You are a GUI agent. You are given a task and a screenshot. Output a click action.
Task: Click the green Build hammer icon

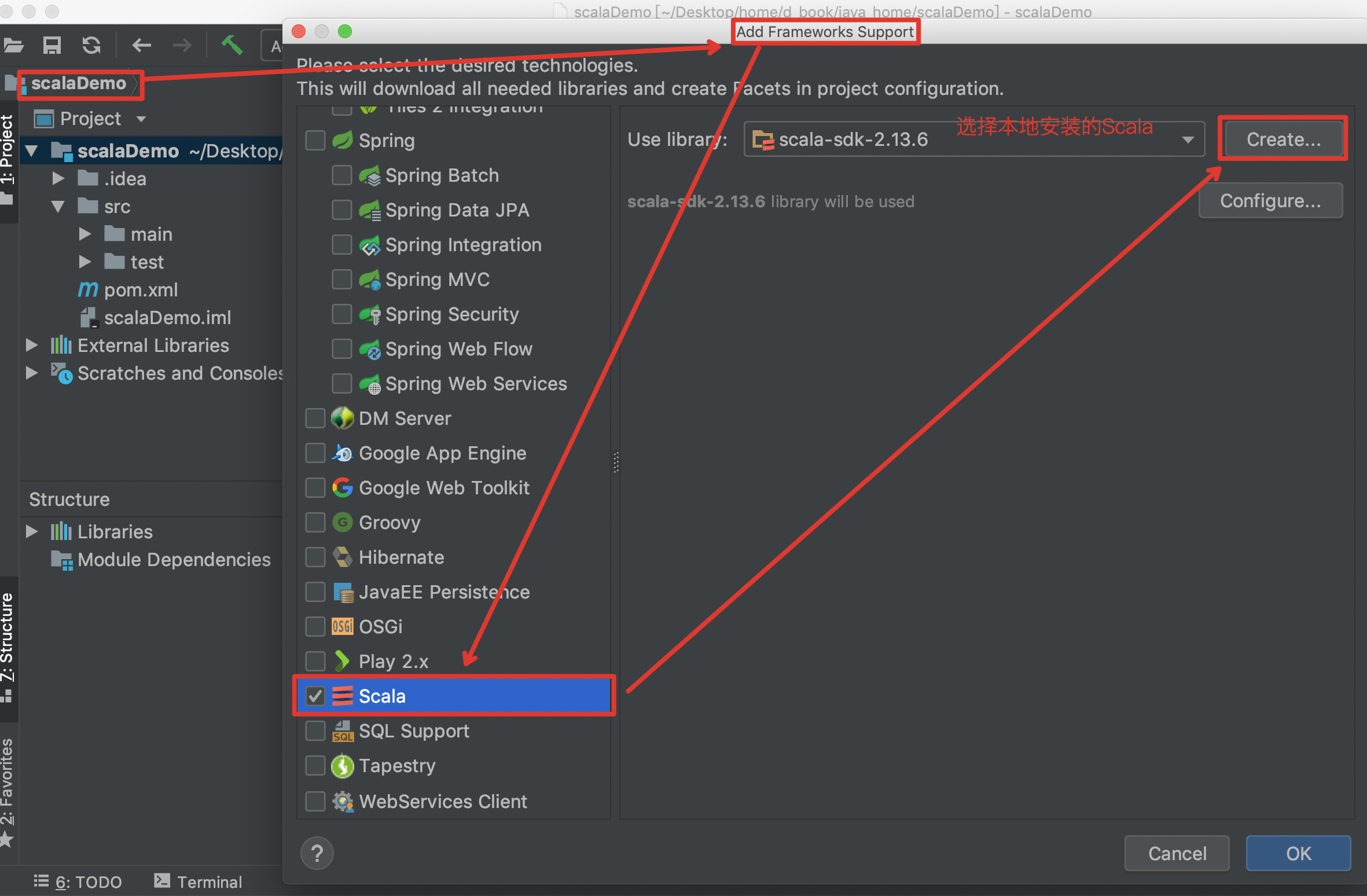(232, 45)
